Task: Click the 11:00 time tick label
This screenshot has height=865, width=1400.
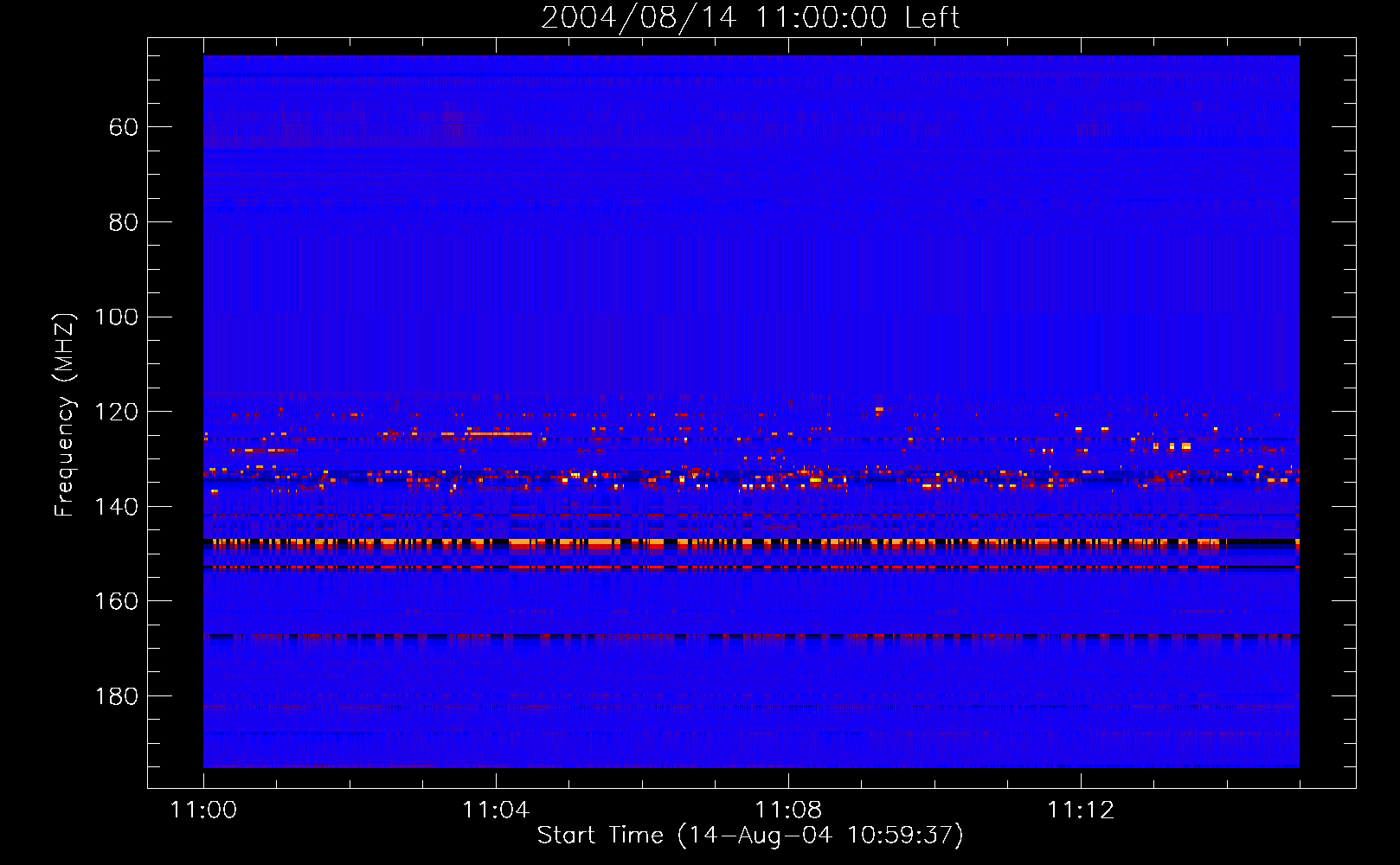Action: 203,810
